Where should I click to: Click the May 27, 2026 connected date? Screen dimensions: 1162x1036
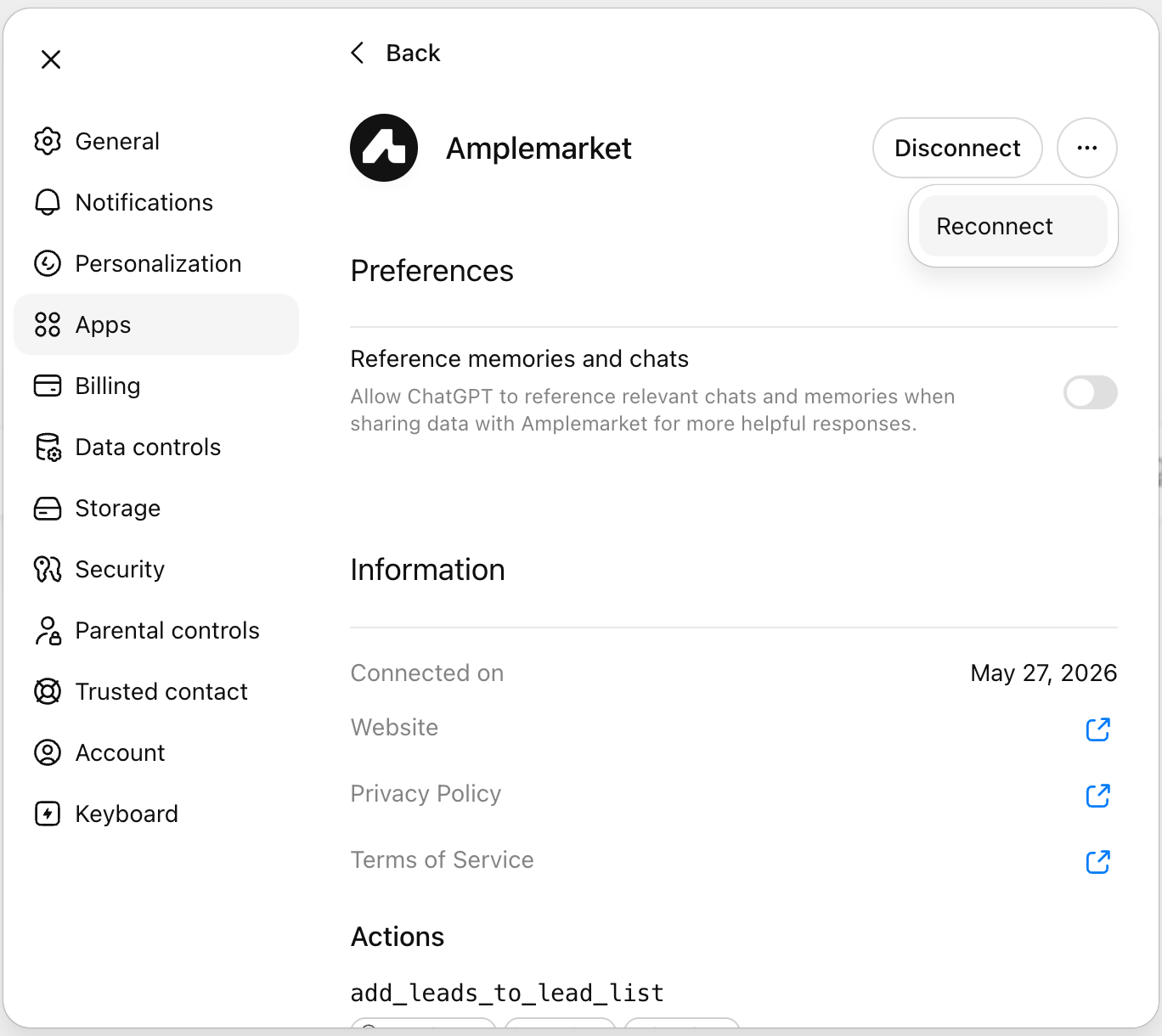1043,673
